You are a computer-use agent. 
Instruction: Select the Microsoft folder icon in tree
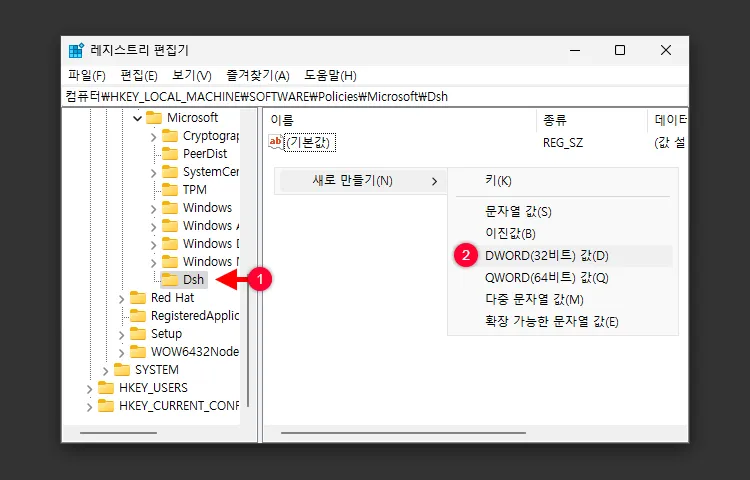(x=154, y=118)
